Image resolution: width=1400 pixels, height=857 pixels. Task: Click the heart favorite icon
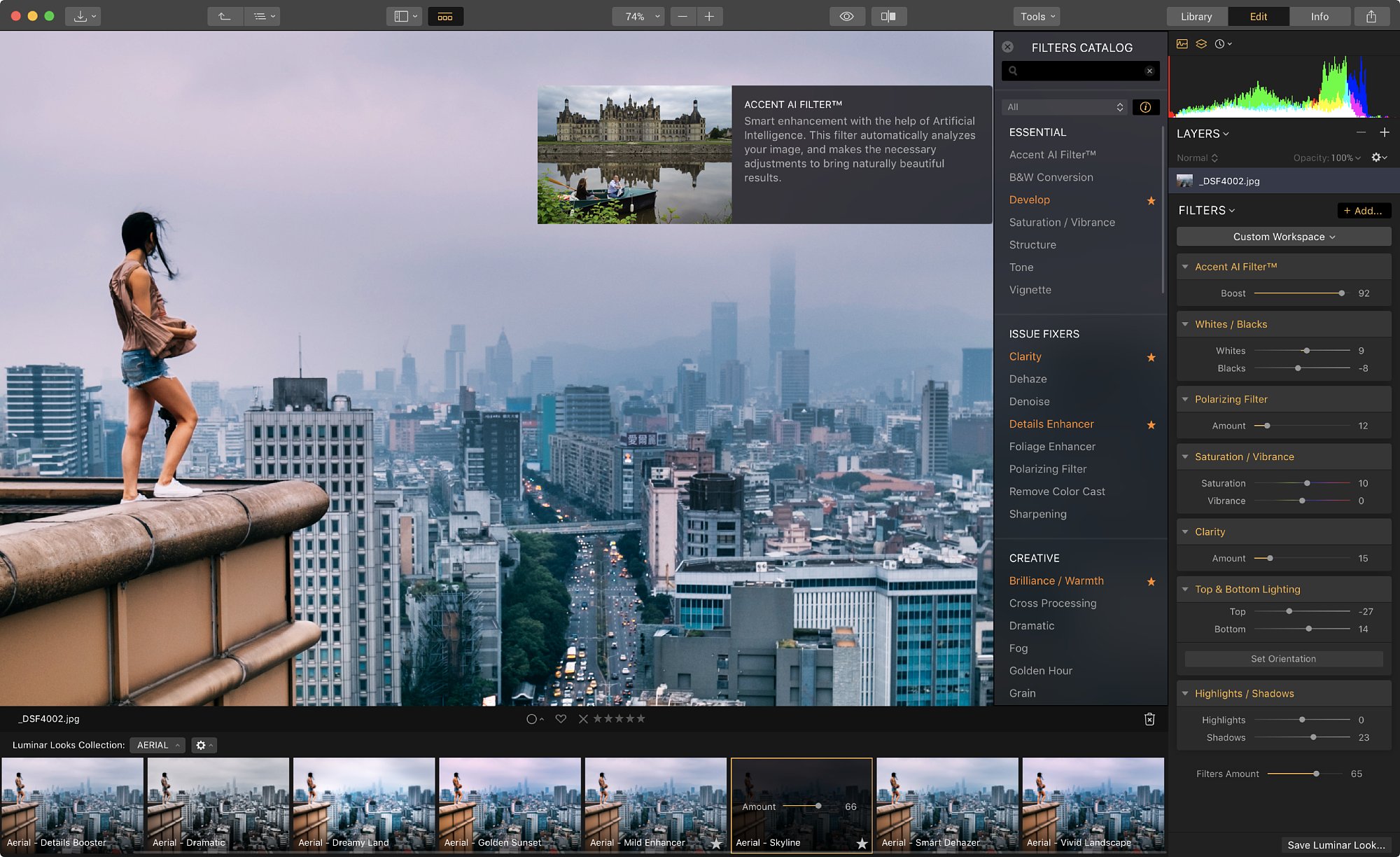pyautogui.click(x=561, y=718)
